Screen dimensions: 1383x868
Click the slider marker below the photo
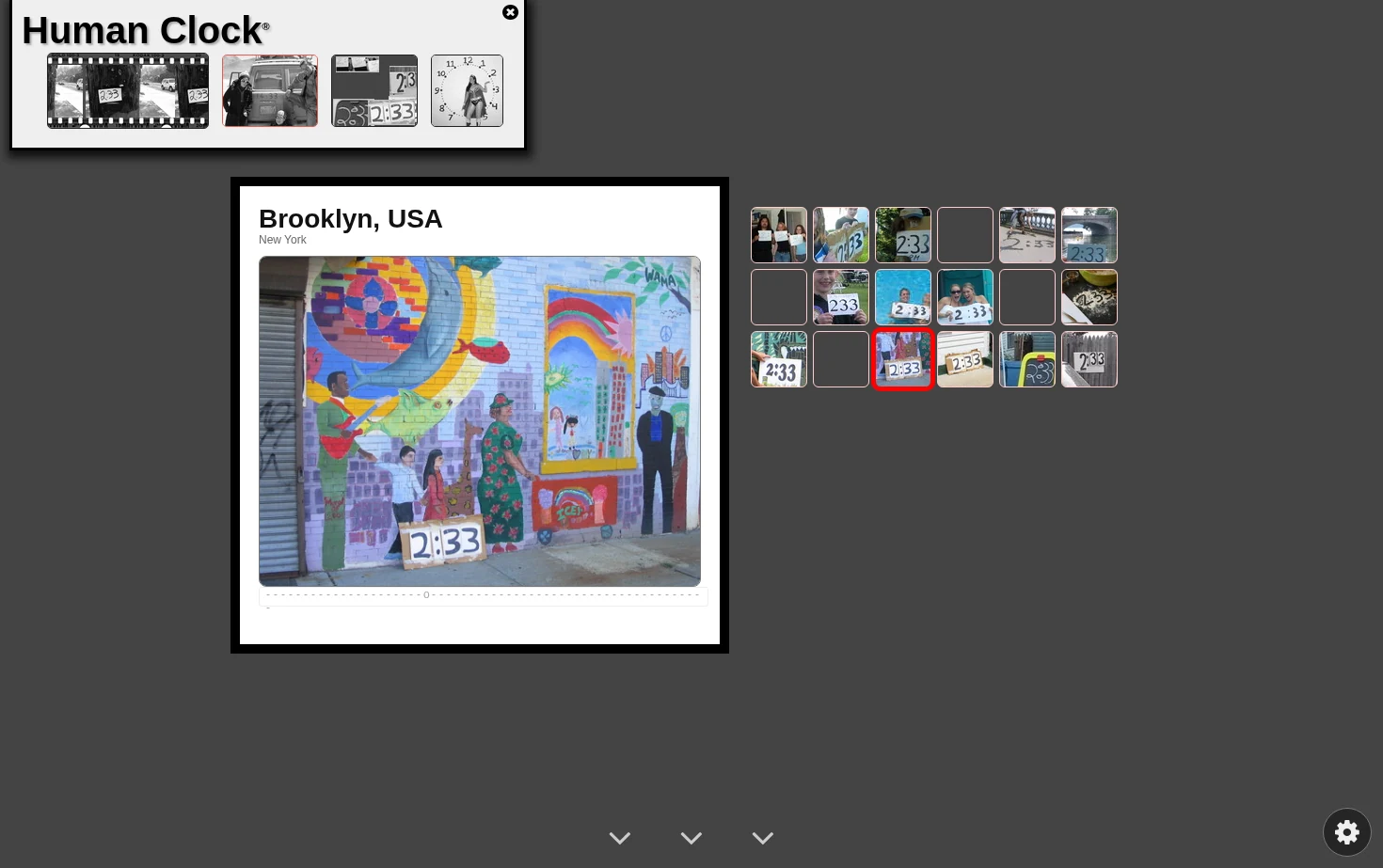pyautogui.click(x=426, y=595)
